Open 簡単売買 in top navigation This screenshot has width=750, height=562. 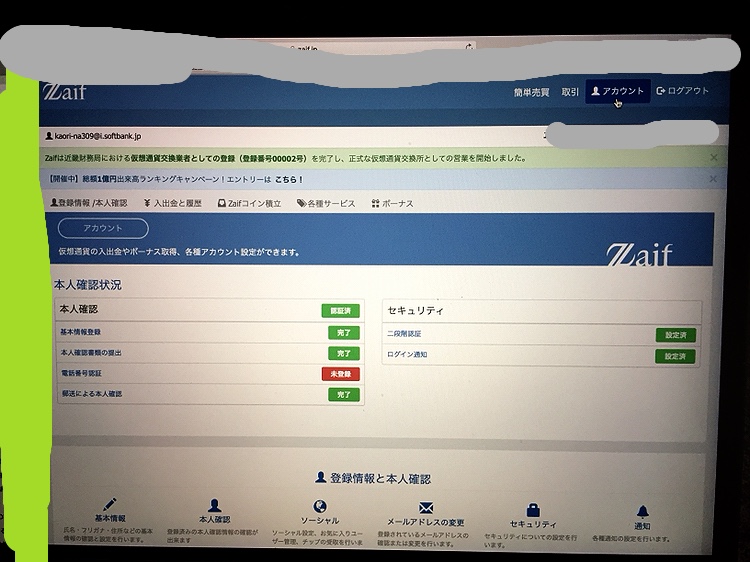click(531, 92)
